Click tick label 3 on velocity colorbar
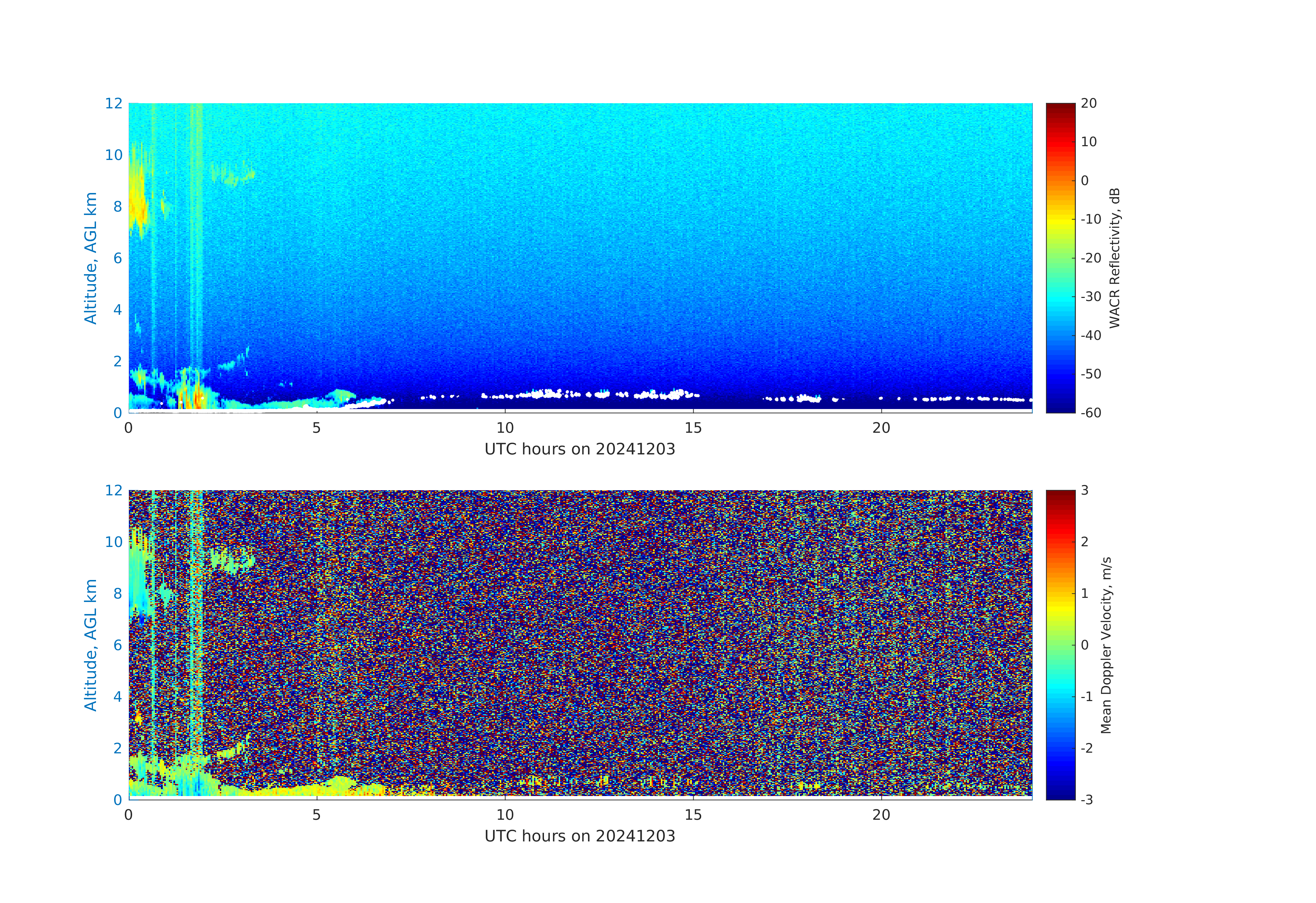Image resolution: width=1316 pixels, height=903 pixels. pyautogui.click(x=1084, y=490)
